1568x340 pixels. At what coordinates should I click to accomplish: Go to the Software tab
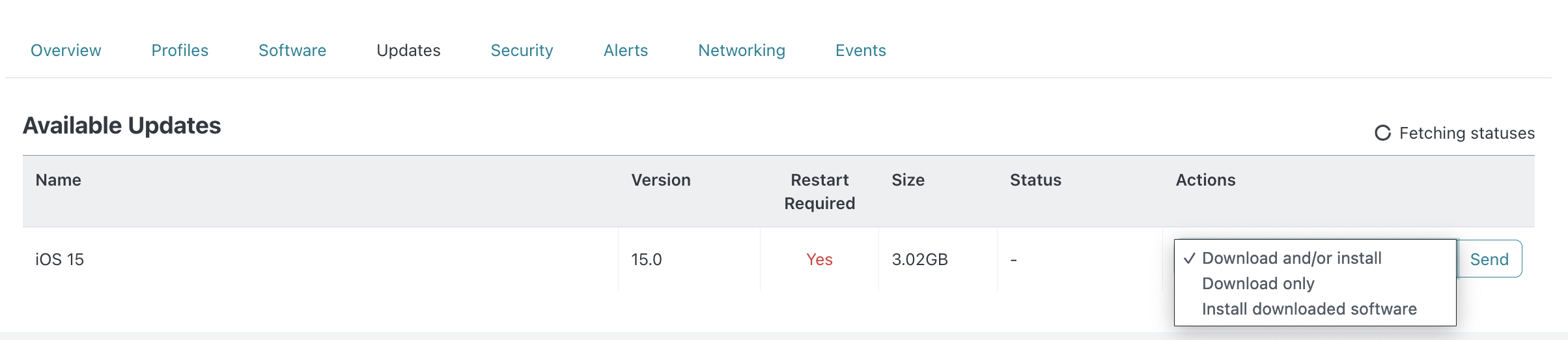292,50
